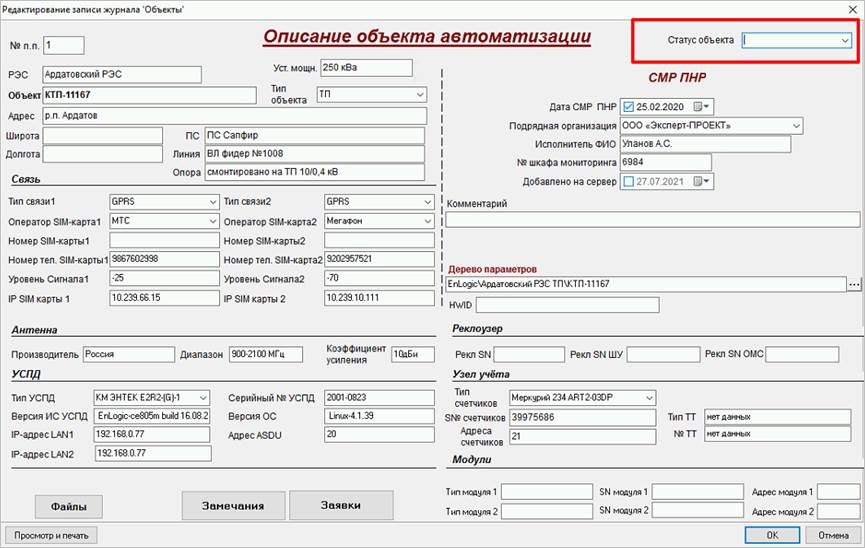Click the ПС field ПС Сапфир

[x=315, y=135]
